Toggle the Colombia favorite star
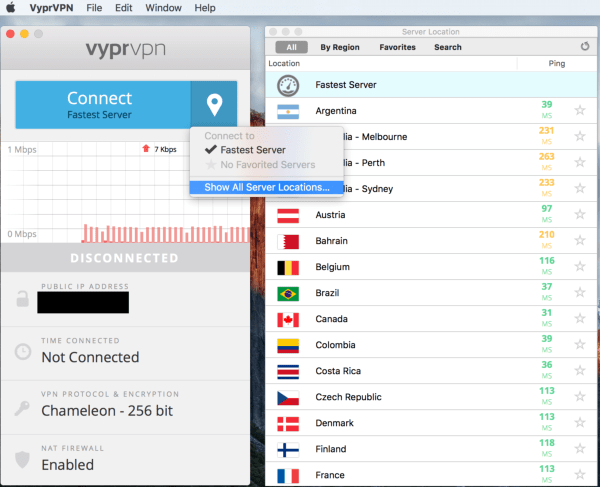 580,344
